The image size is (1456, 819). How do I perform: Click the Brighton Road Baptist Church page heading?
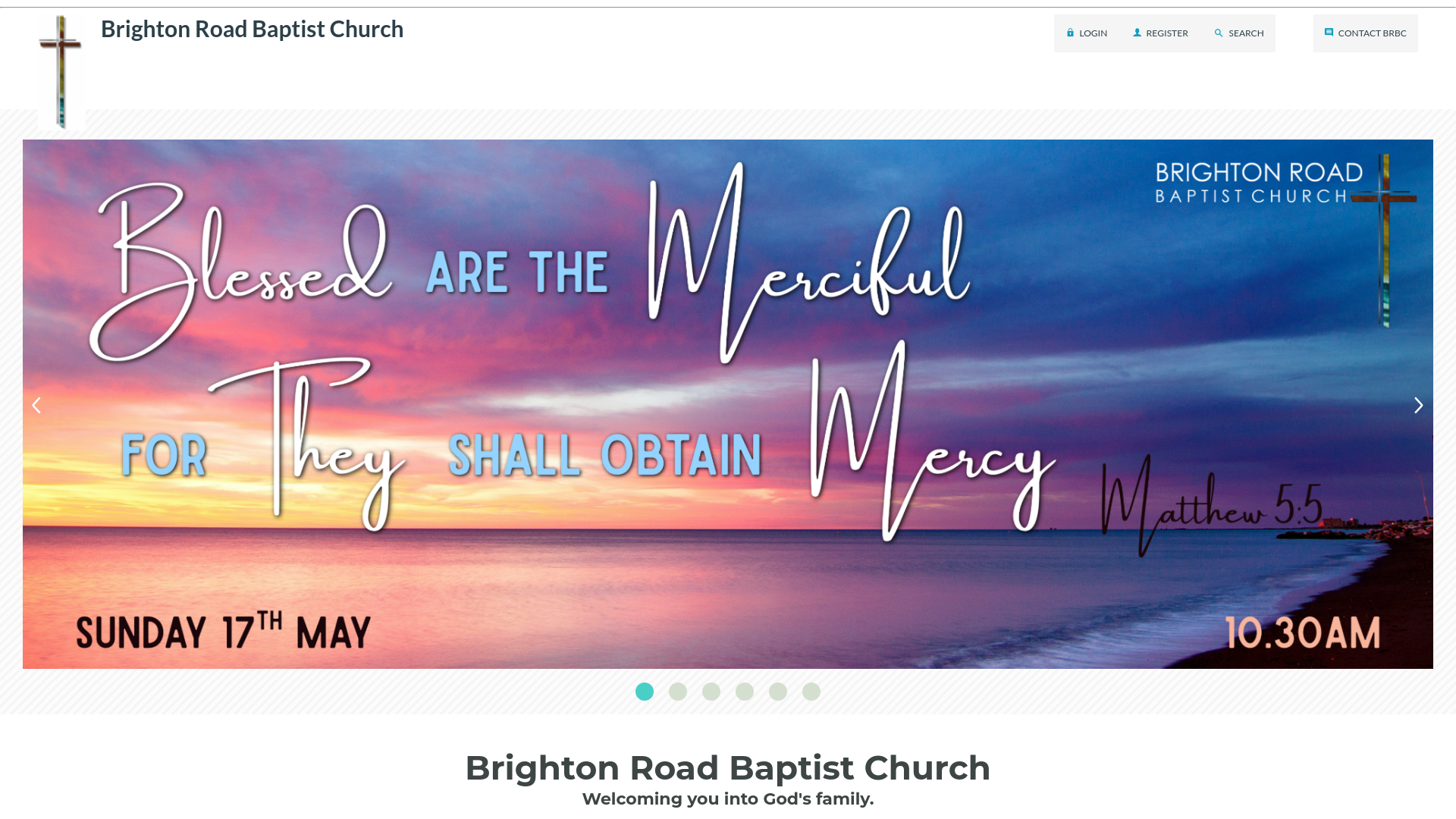pyautogui.click(x=728, y=768)
